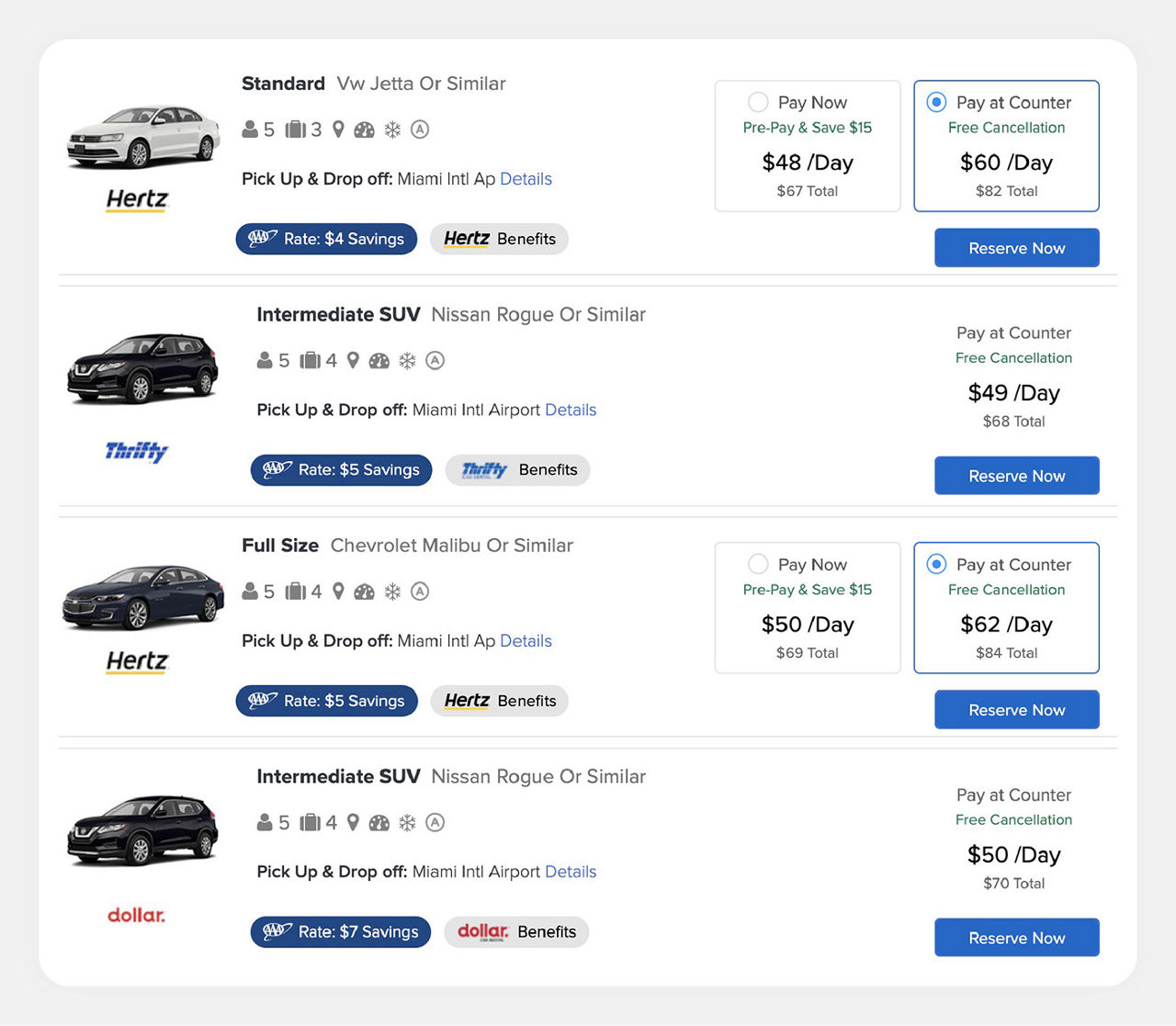View Details link on the Dollar listing
1176x1026 pixels.
click(571, 872)
